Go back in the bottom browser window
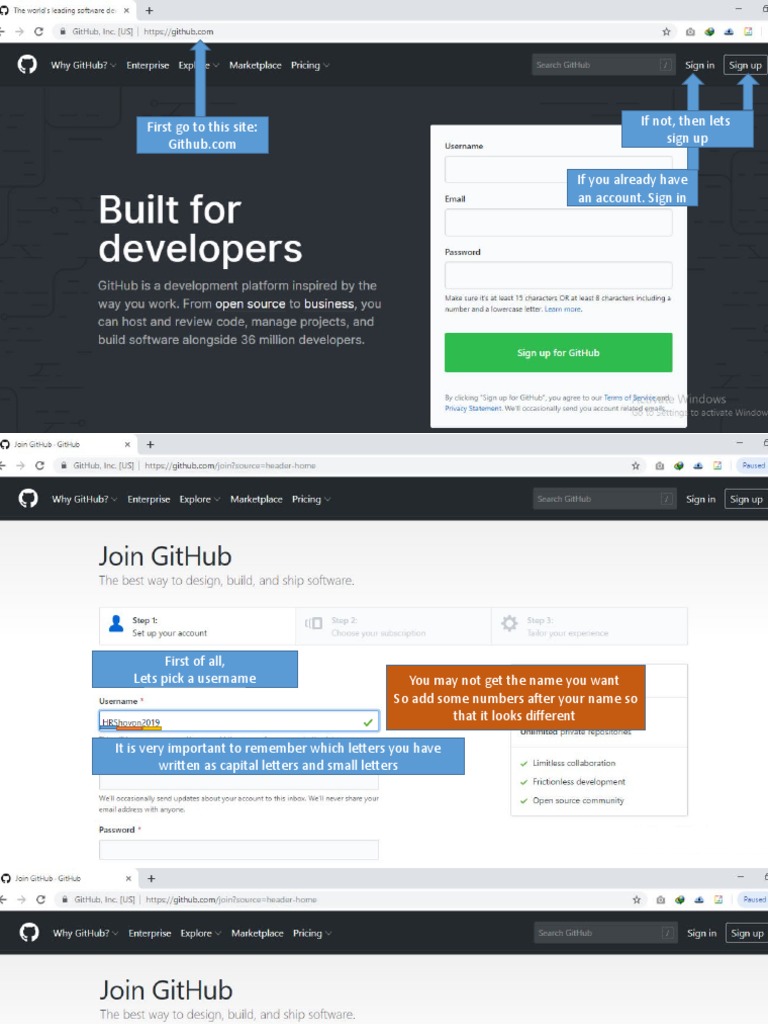Image resolution: width=768 pixels, height=1024 pixels. coord(3,899)
